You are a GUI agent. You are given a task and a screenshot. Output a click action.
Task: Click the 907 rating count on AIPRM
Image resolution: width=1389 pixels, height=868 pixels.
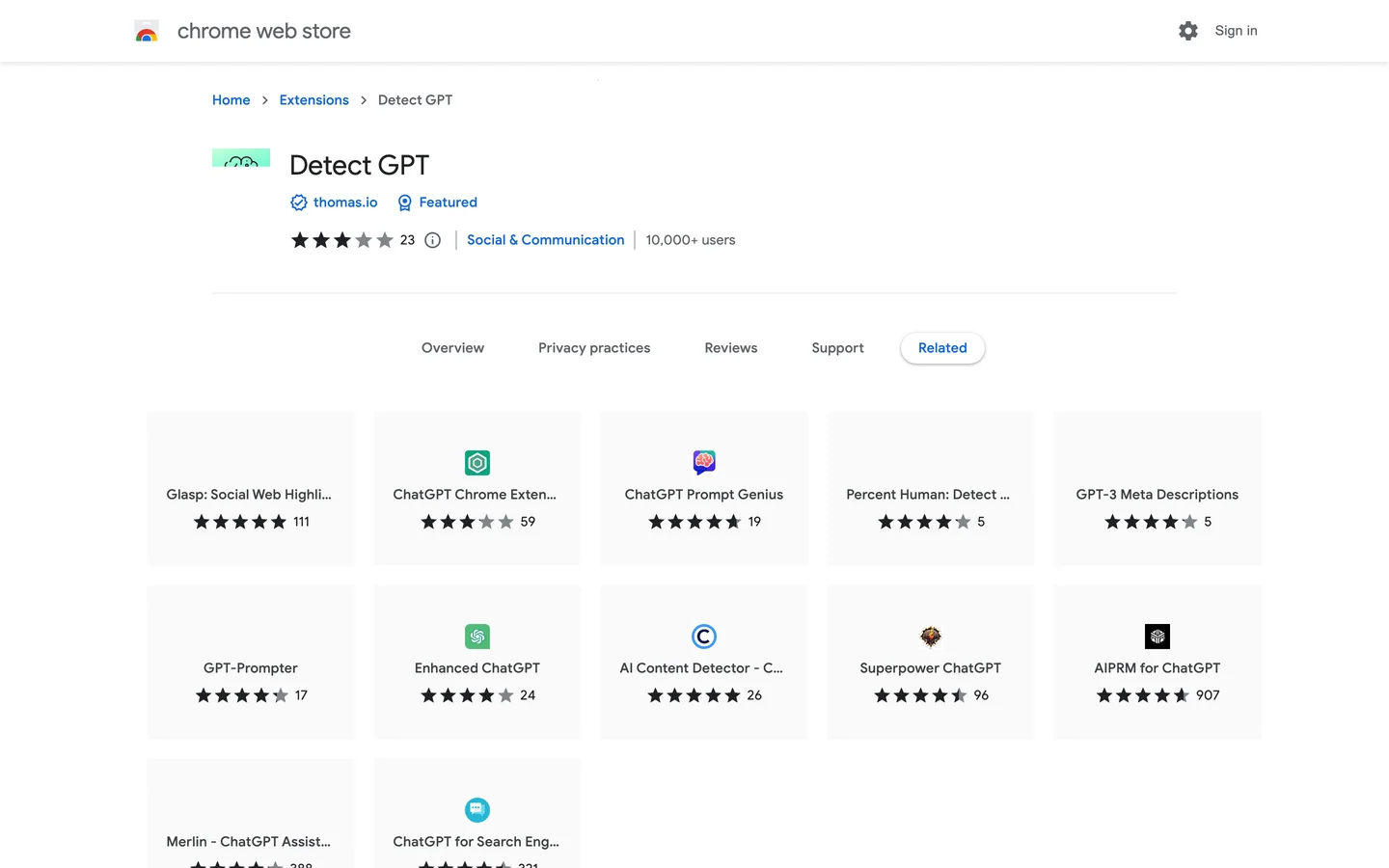(1208, 695)
